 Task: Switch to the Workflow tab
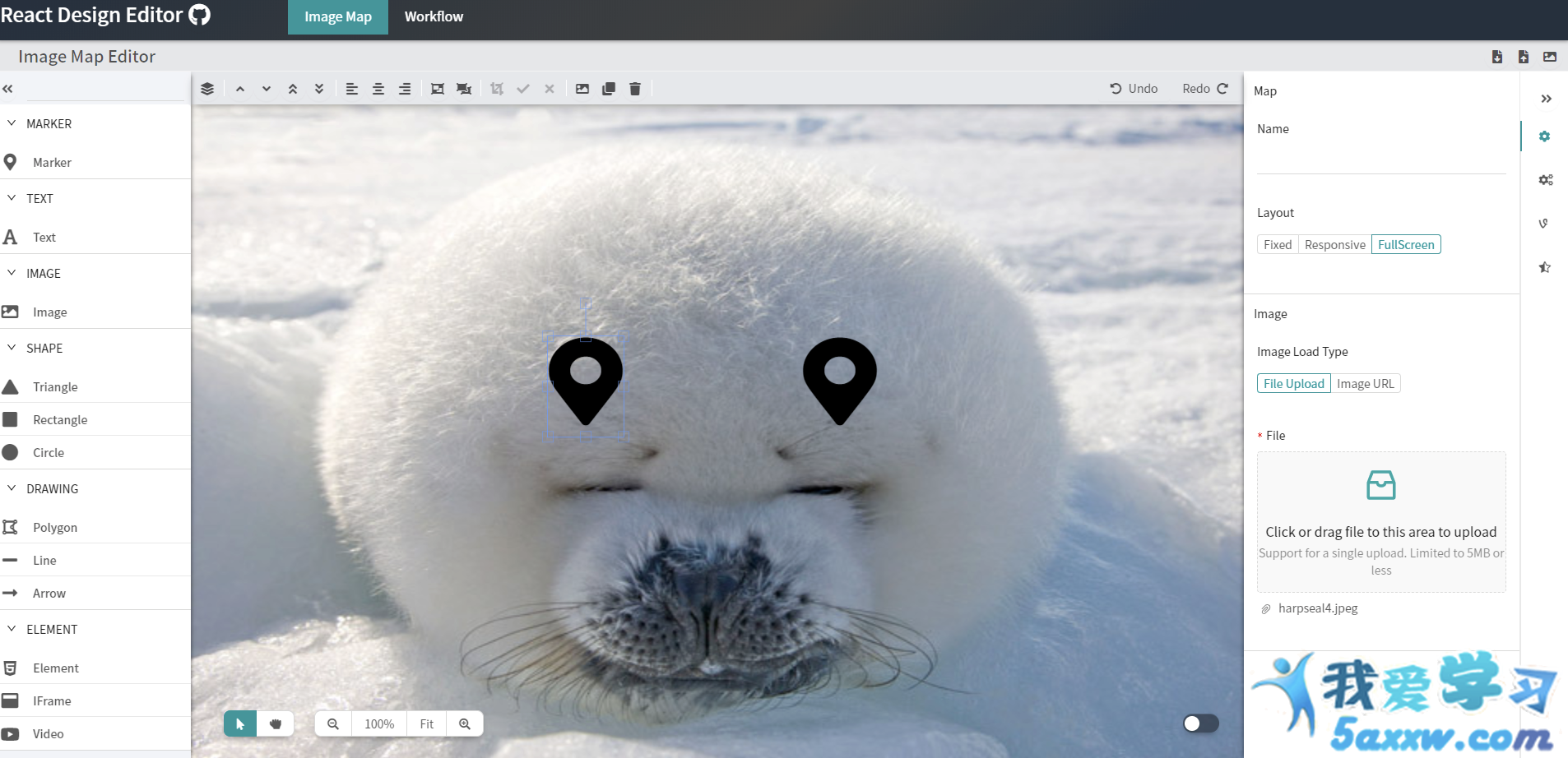434,17
